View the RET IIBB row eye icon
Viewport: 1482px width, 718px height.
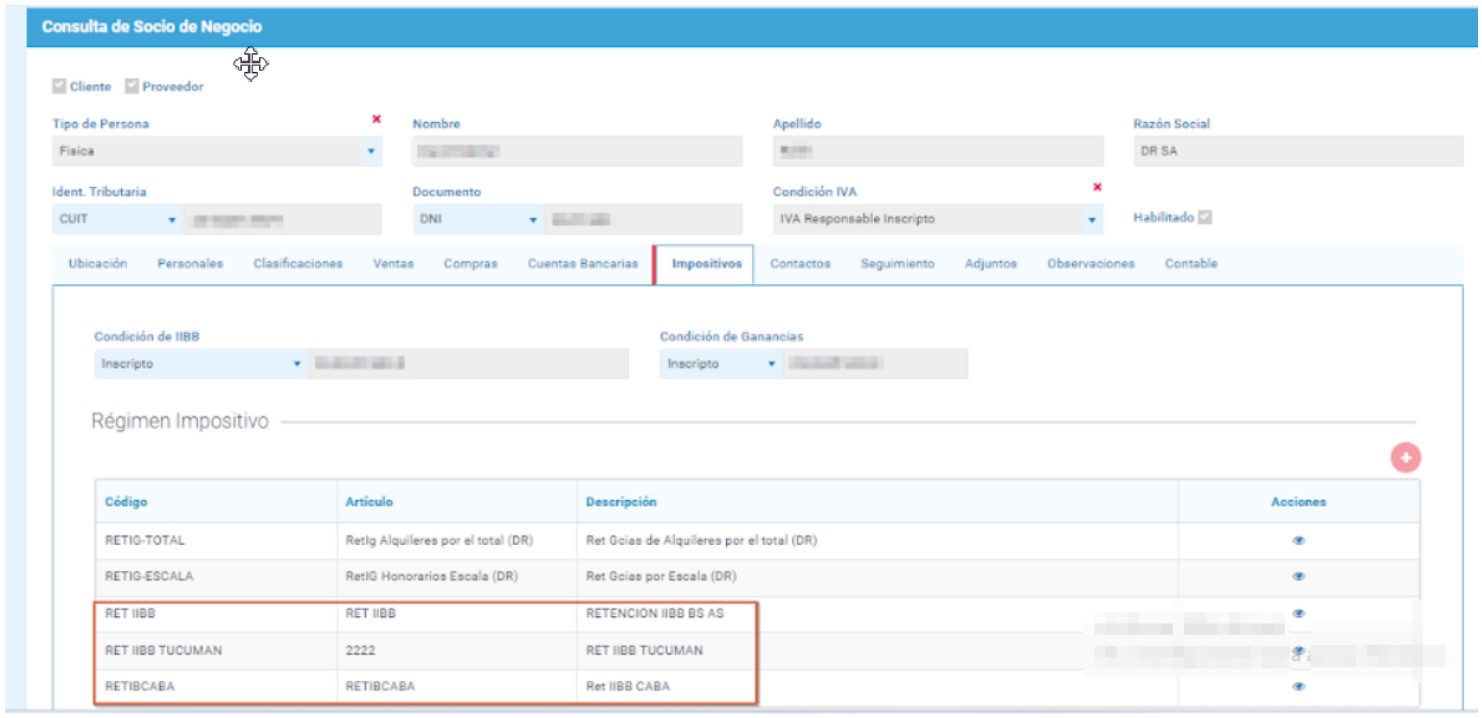click(1299, 613)
